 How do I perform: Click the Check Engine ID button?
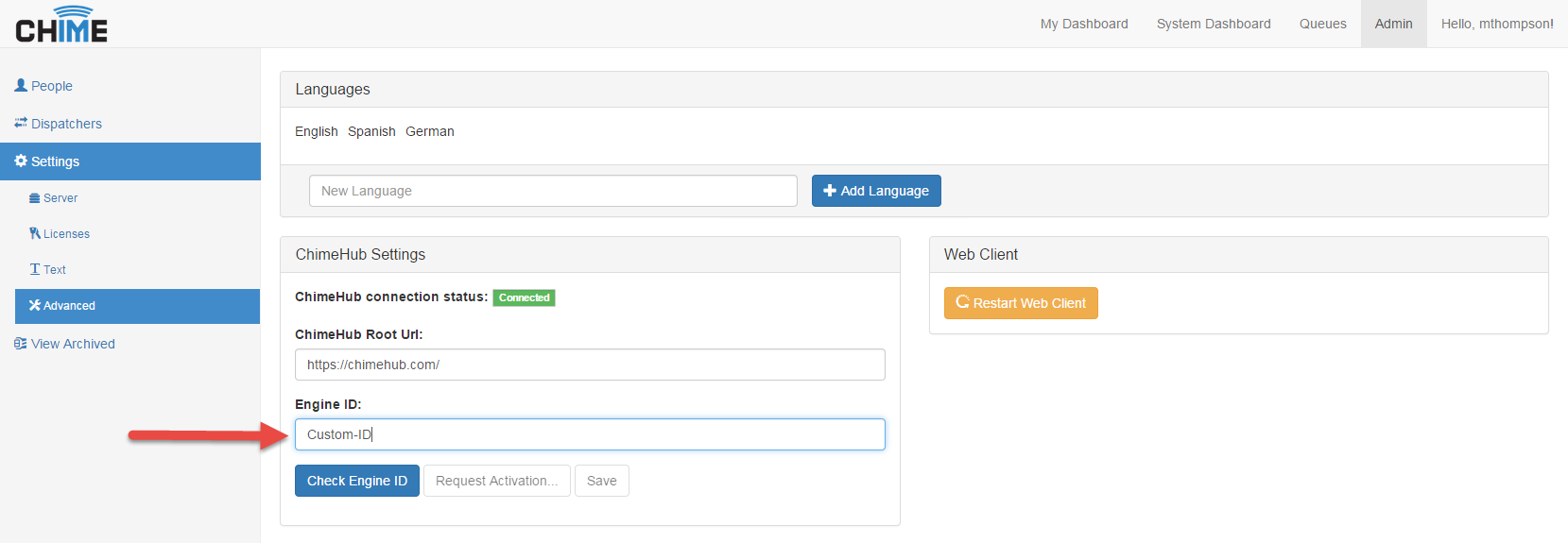(357, 481)
